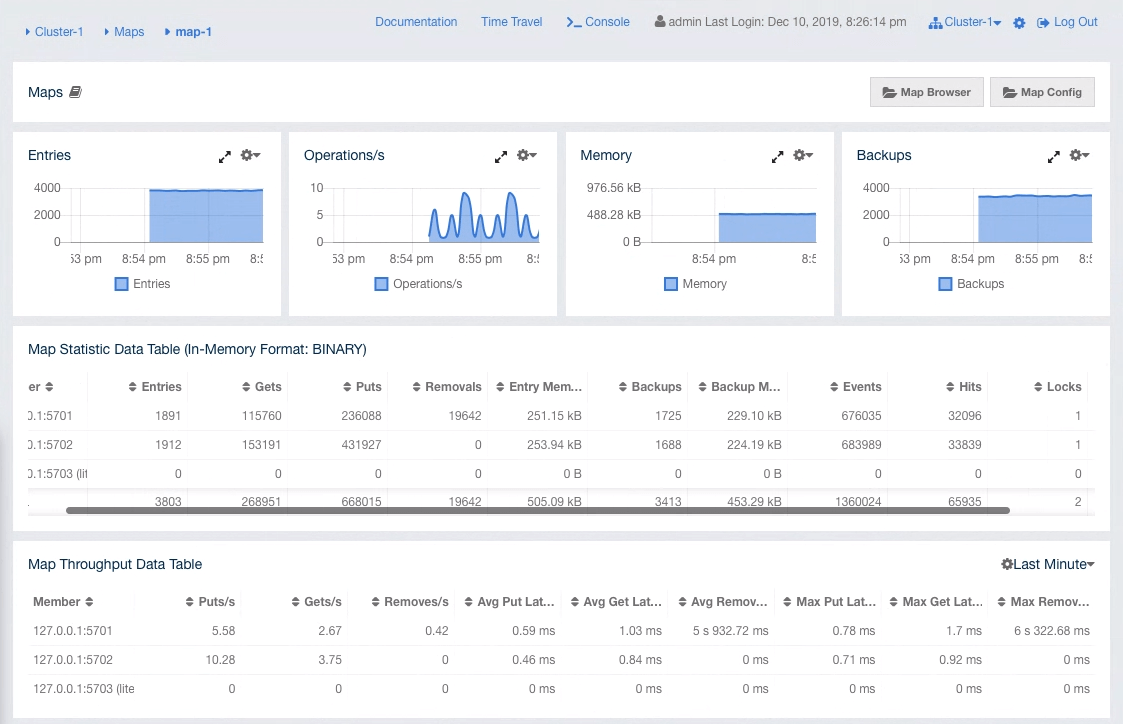Open the Entries chart gear dropdown
This screenshot has height=724, width=1123.
(x=251, y=156)
